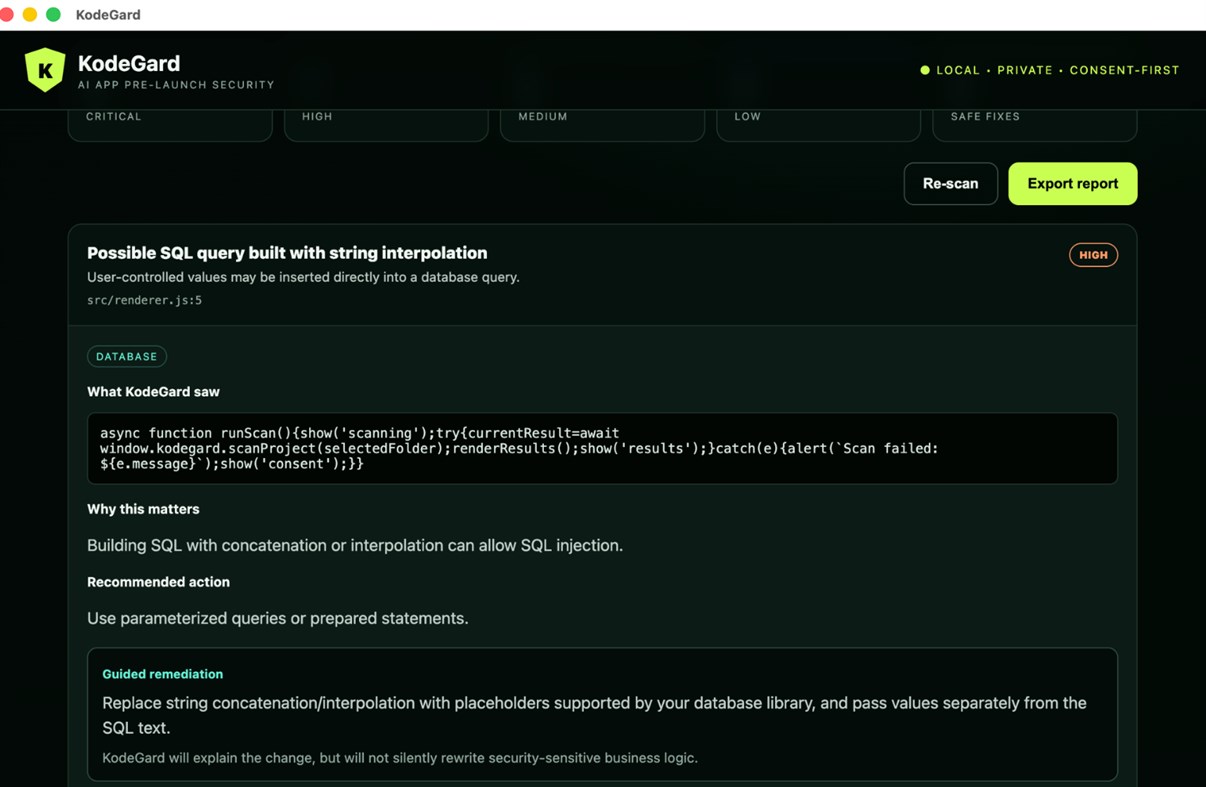
Task: Click the 'What KodeGard saw' heading
Action: click(153, 392)
